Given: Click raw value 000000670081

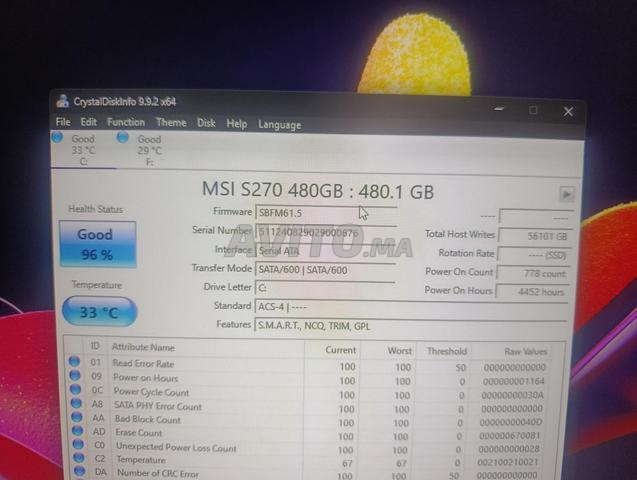Looking at the screenshot, I should [510, 436].
